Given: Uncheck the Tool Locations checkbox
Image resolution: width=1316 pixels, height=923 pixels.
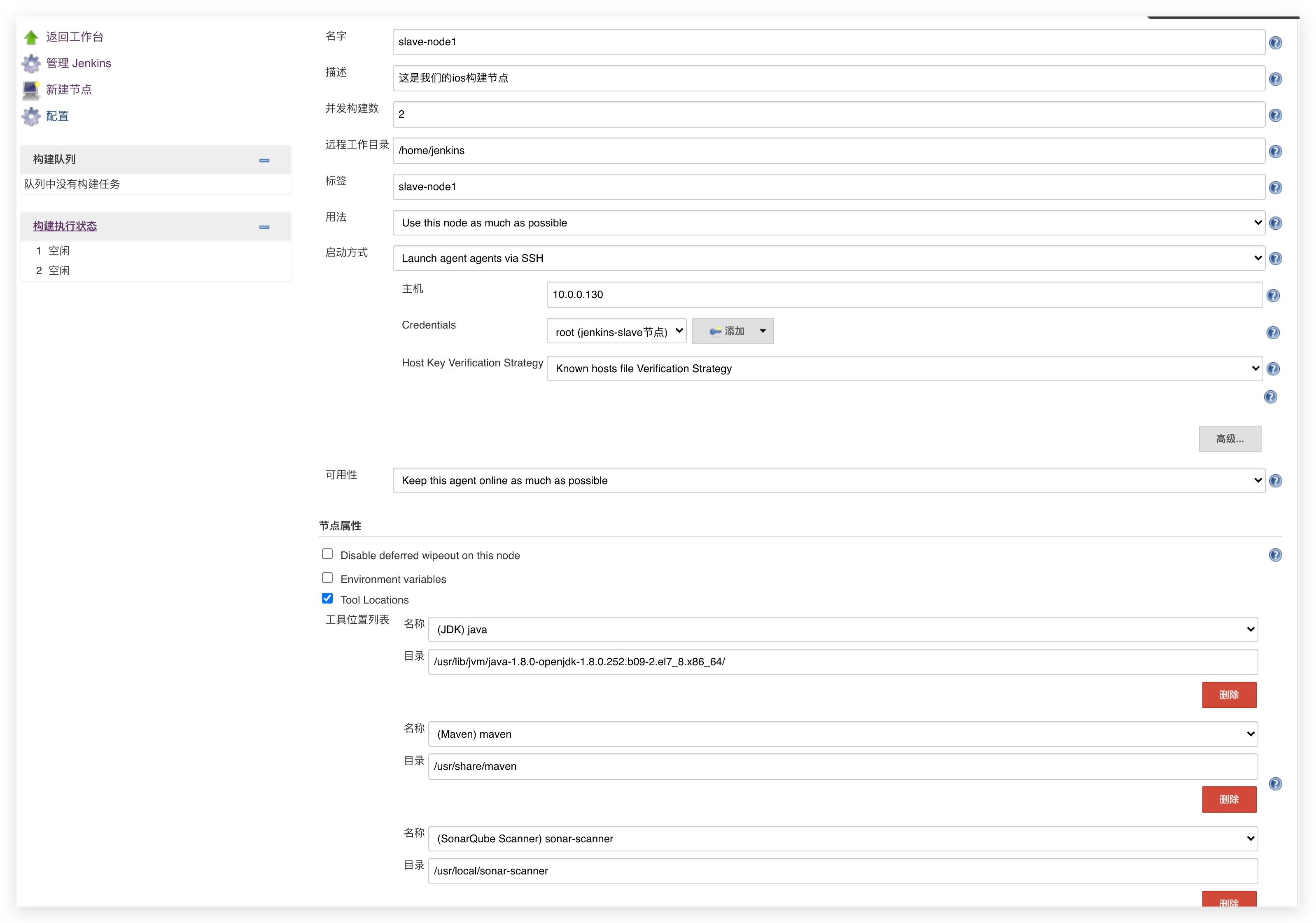Looking at the screenshot, I should (327, 599).
